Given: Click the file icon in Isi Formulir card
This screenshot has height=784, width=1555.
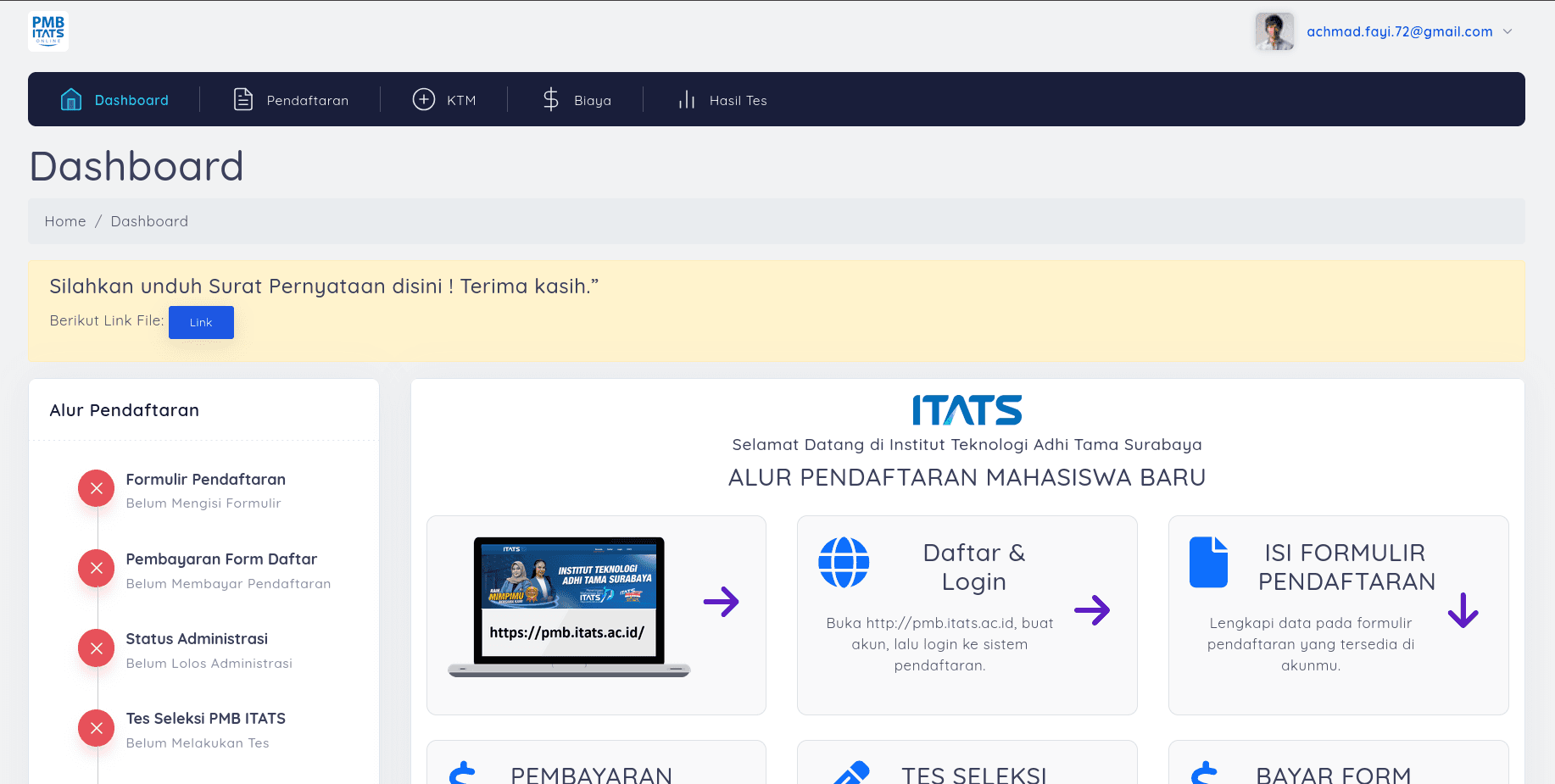Looking at the screenshot, I should click(x=1208, y=562).
